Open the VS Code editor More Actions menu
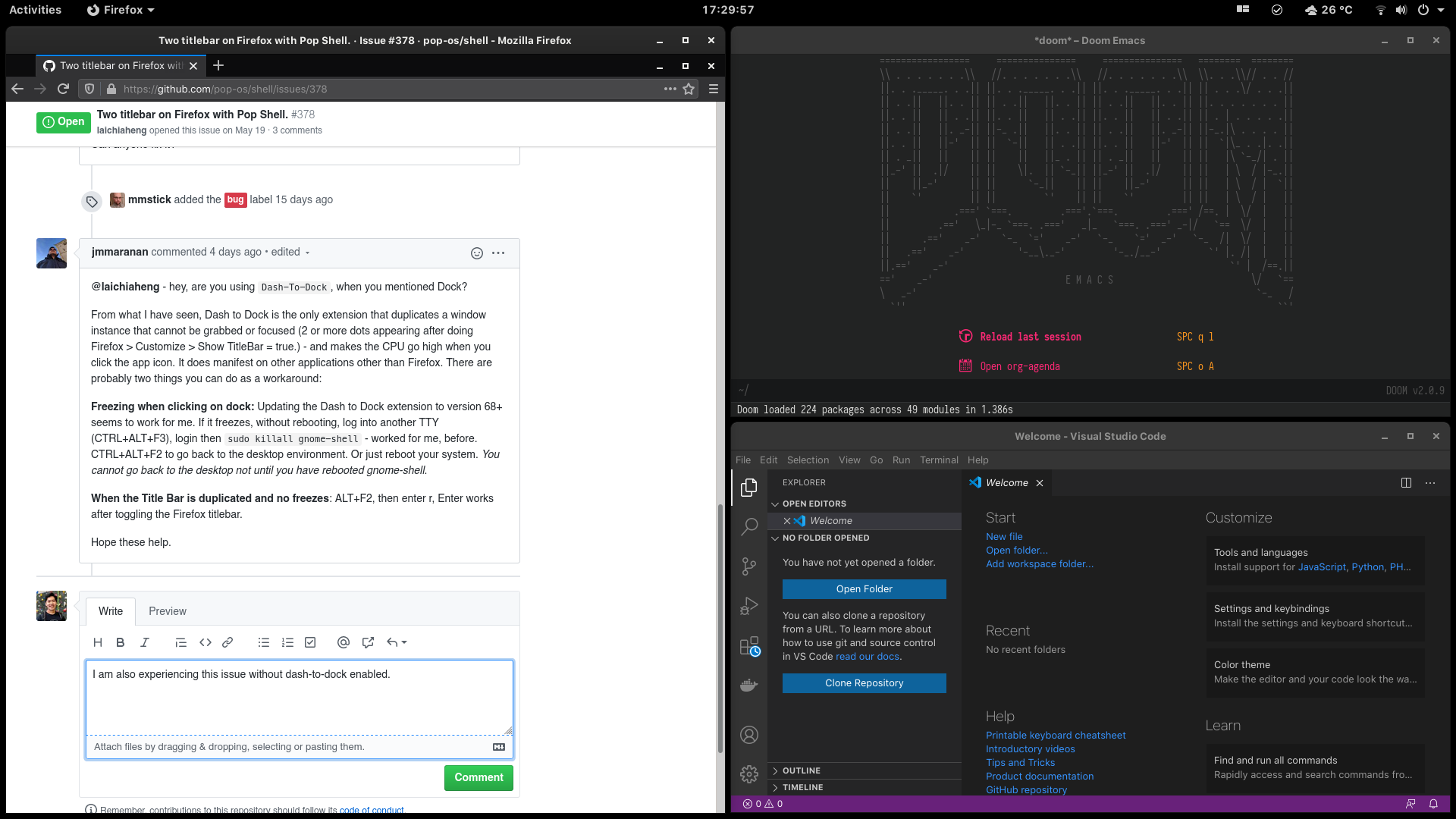The height and width of the screenshot is (819, 1456). [x=1430, y=483]
